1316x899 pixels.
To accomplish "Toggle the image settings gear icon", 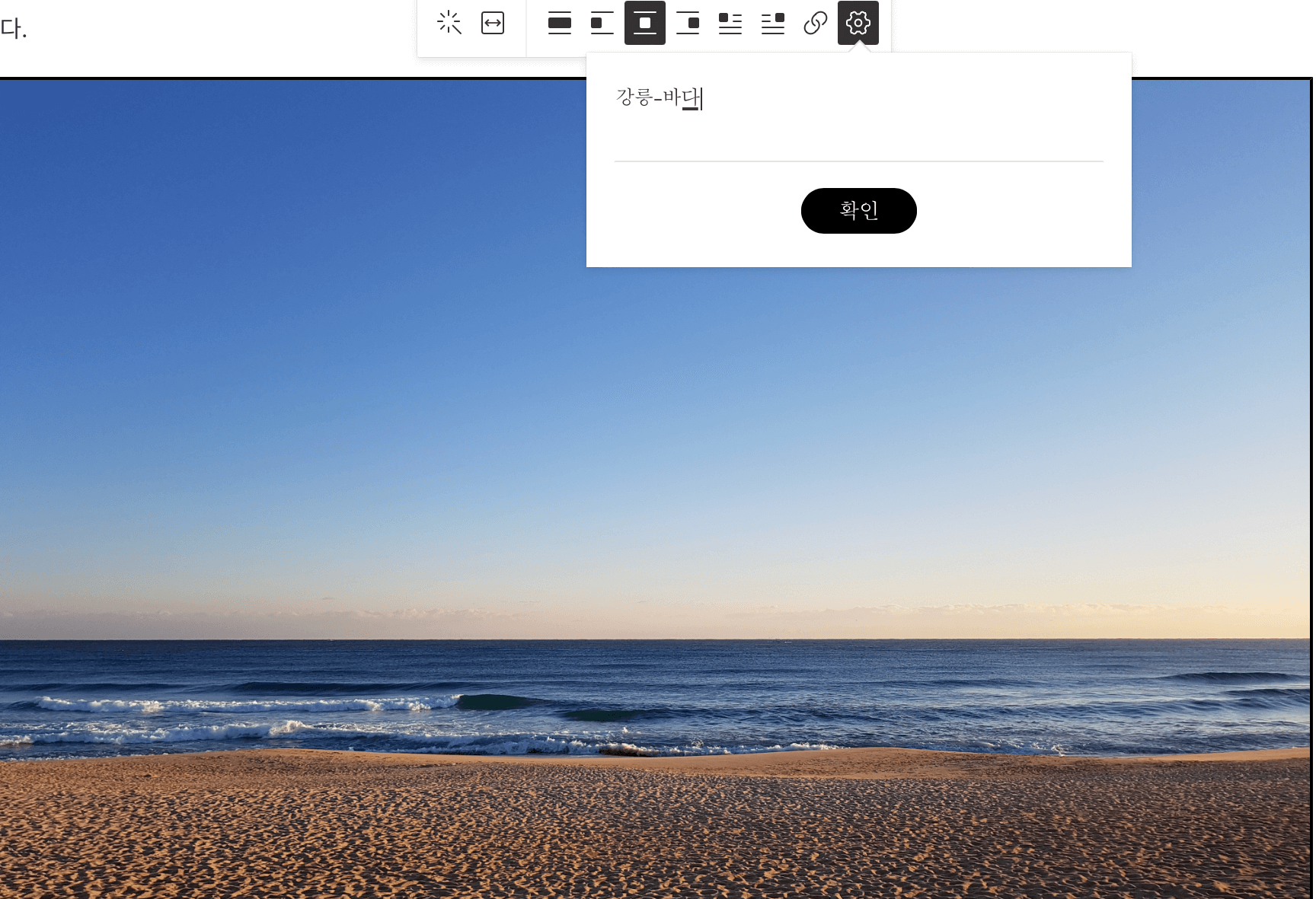I will click(858, 23).
